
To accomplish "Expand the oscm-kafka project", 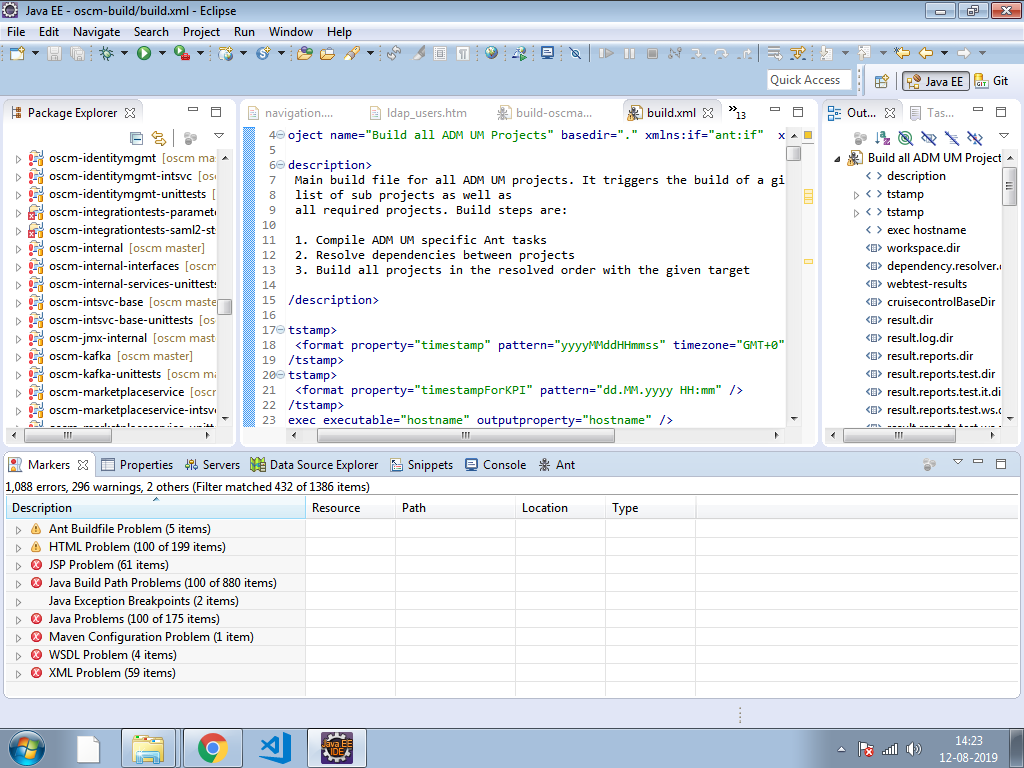I will (18, 357).
